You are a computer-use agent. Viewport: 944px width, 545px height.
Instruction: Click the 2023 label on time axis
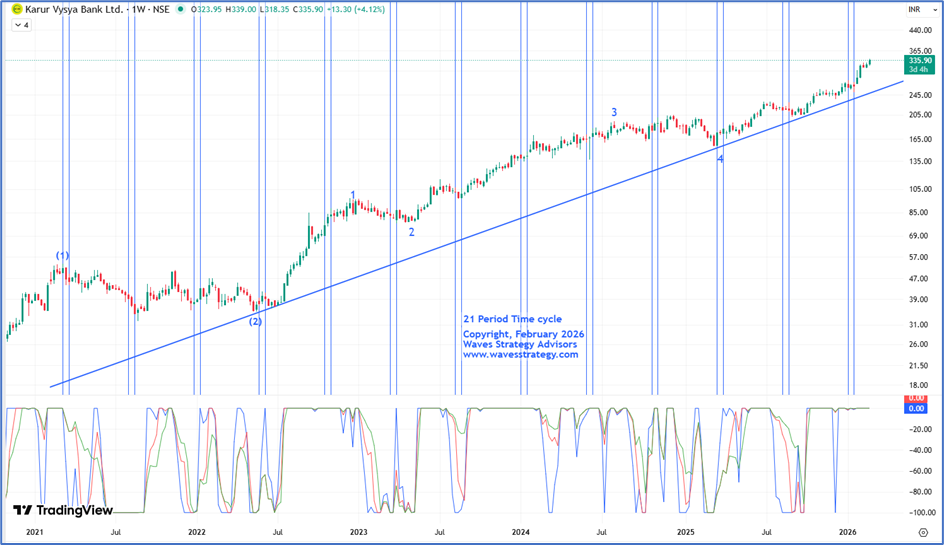click(x=358, y=532)
